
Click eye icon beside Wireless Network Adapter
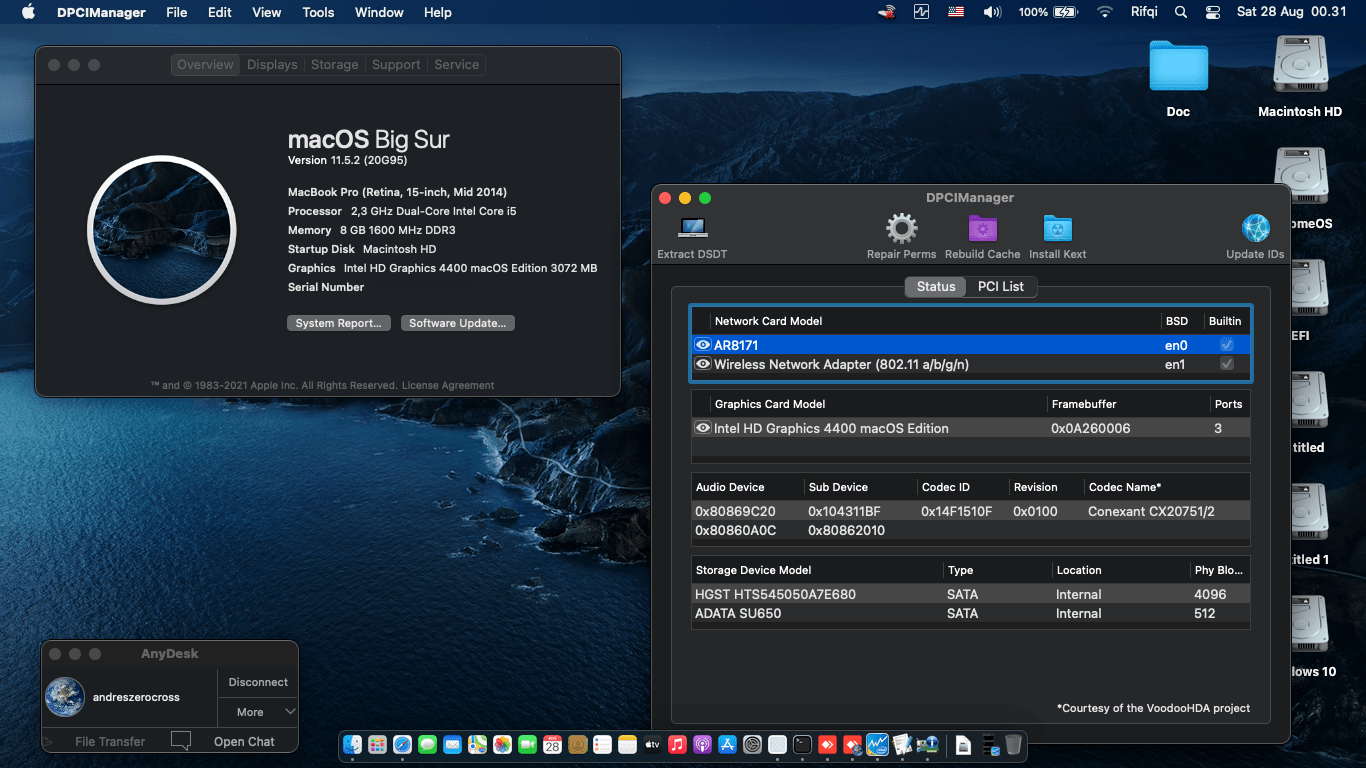703,364
